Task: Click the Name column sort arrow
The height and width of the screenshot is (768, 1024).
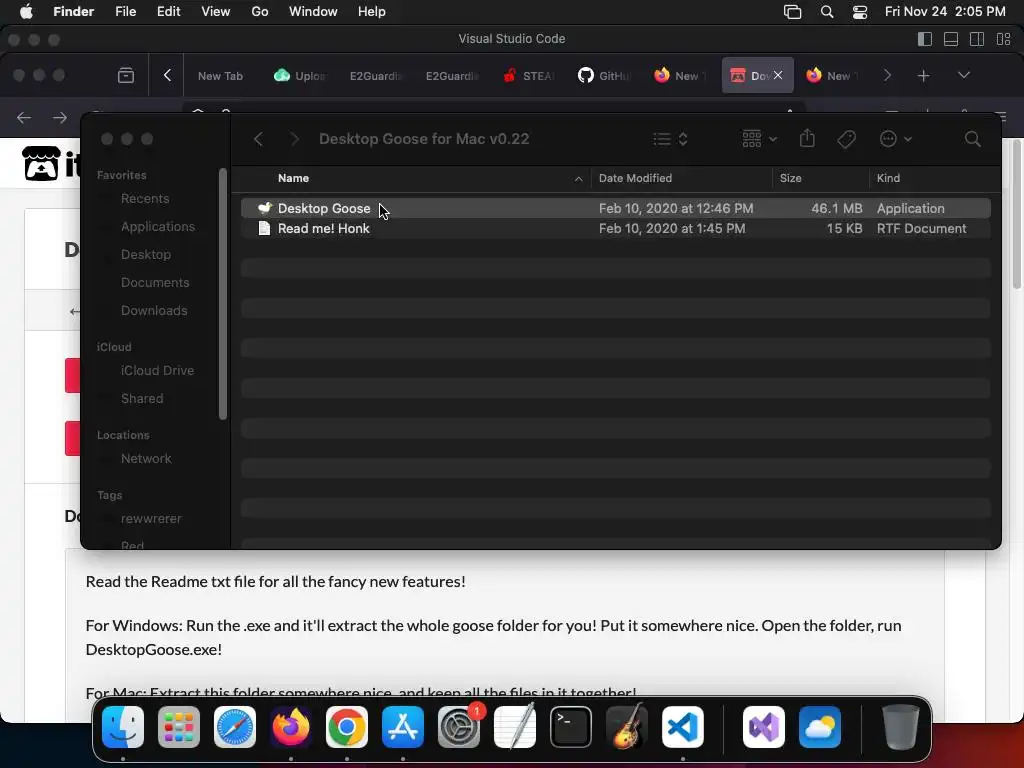Action: pos(578,179)
